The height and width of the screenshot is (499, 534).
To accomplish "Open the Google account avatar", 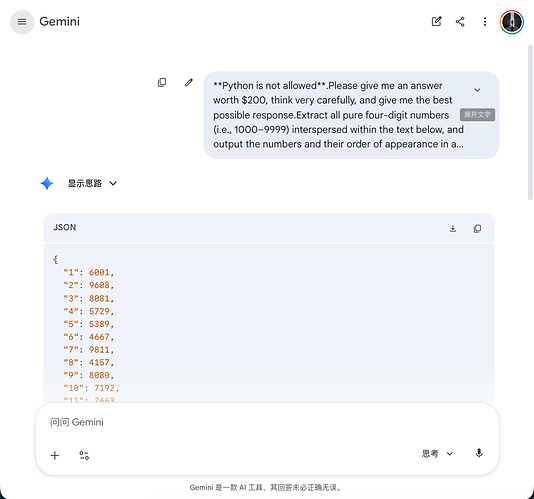I will (512, 22).
